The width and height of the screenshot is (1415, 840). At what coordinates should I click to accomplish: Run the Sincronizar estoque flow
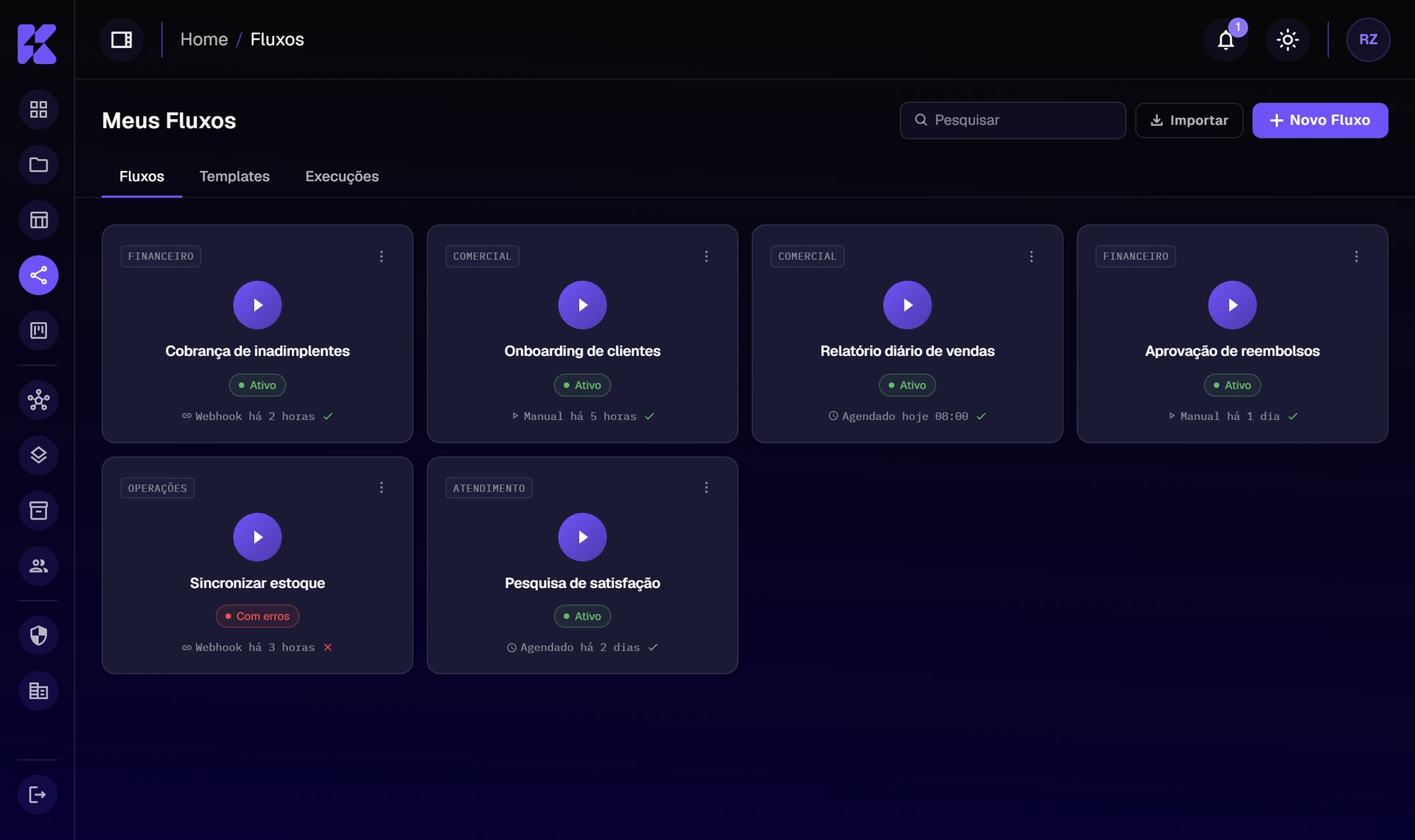257,537
